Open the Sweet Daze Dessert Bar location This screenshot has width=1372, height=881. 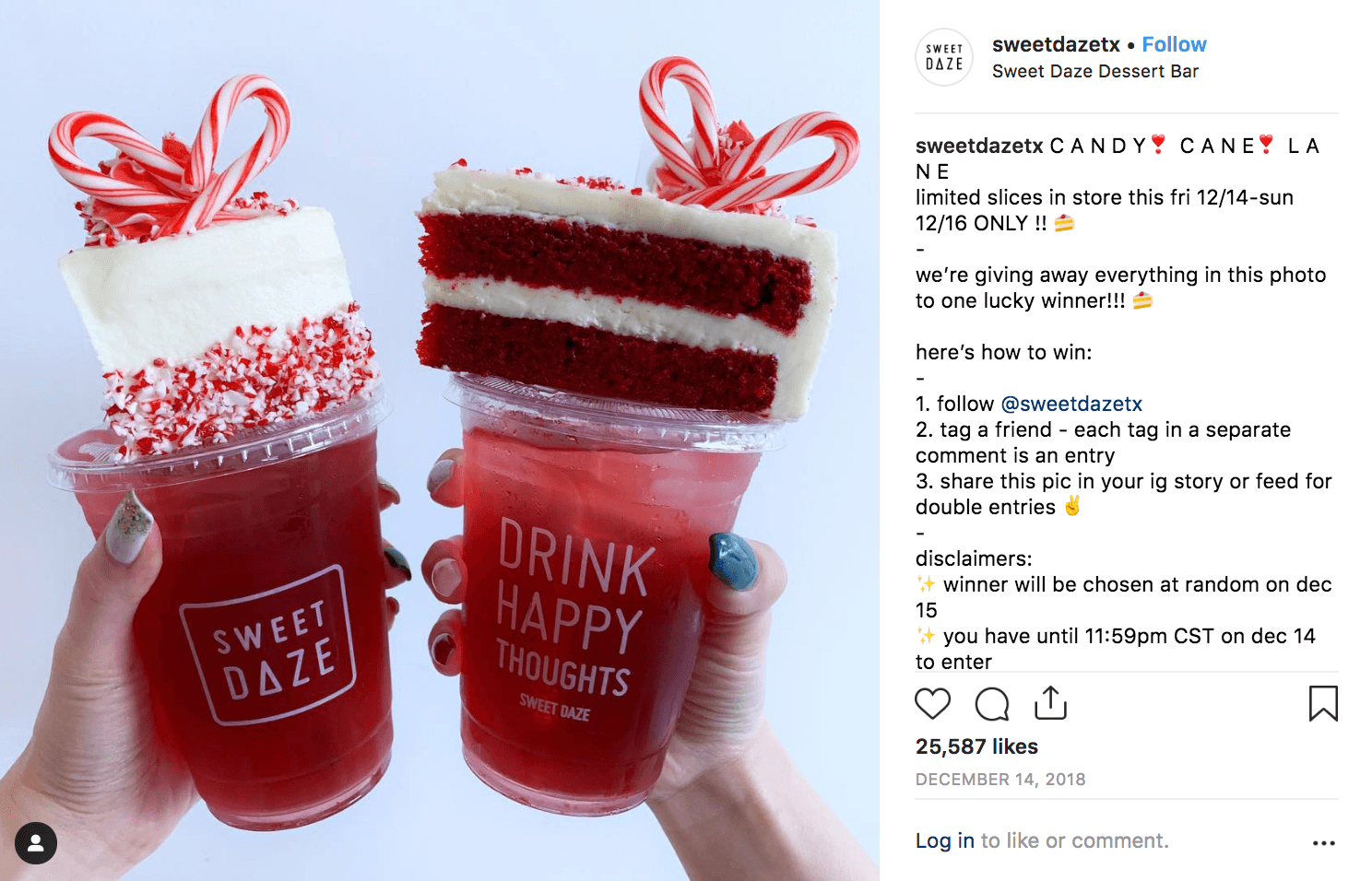[x=1095, y=71]
